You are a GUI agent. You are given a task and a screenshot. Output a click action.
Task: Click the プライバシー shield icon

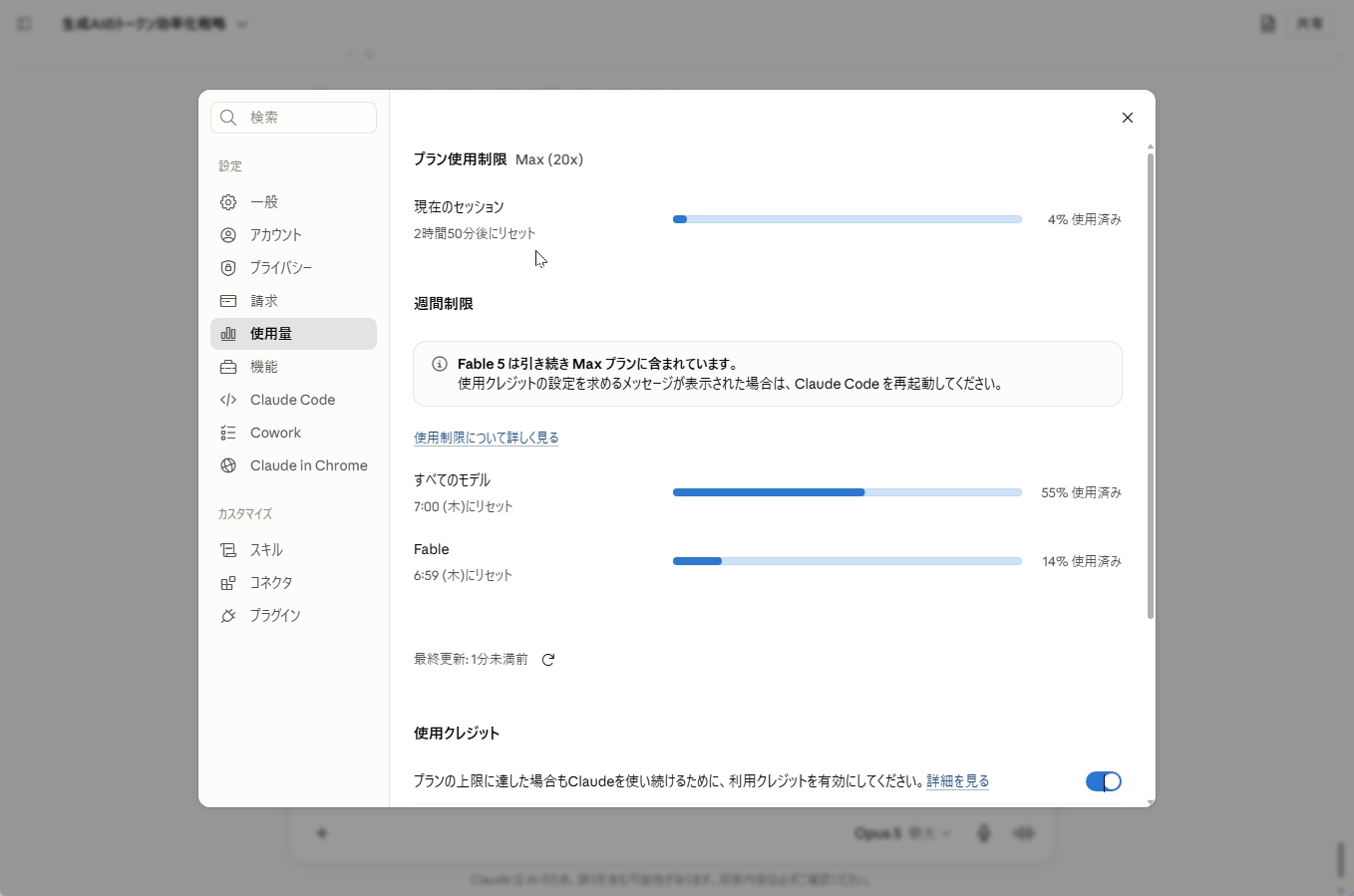pyautogui.click(x=228, y=268)
